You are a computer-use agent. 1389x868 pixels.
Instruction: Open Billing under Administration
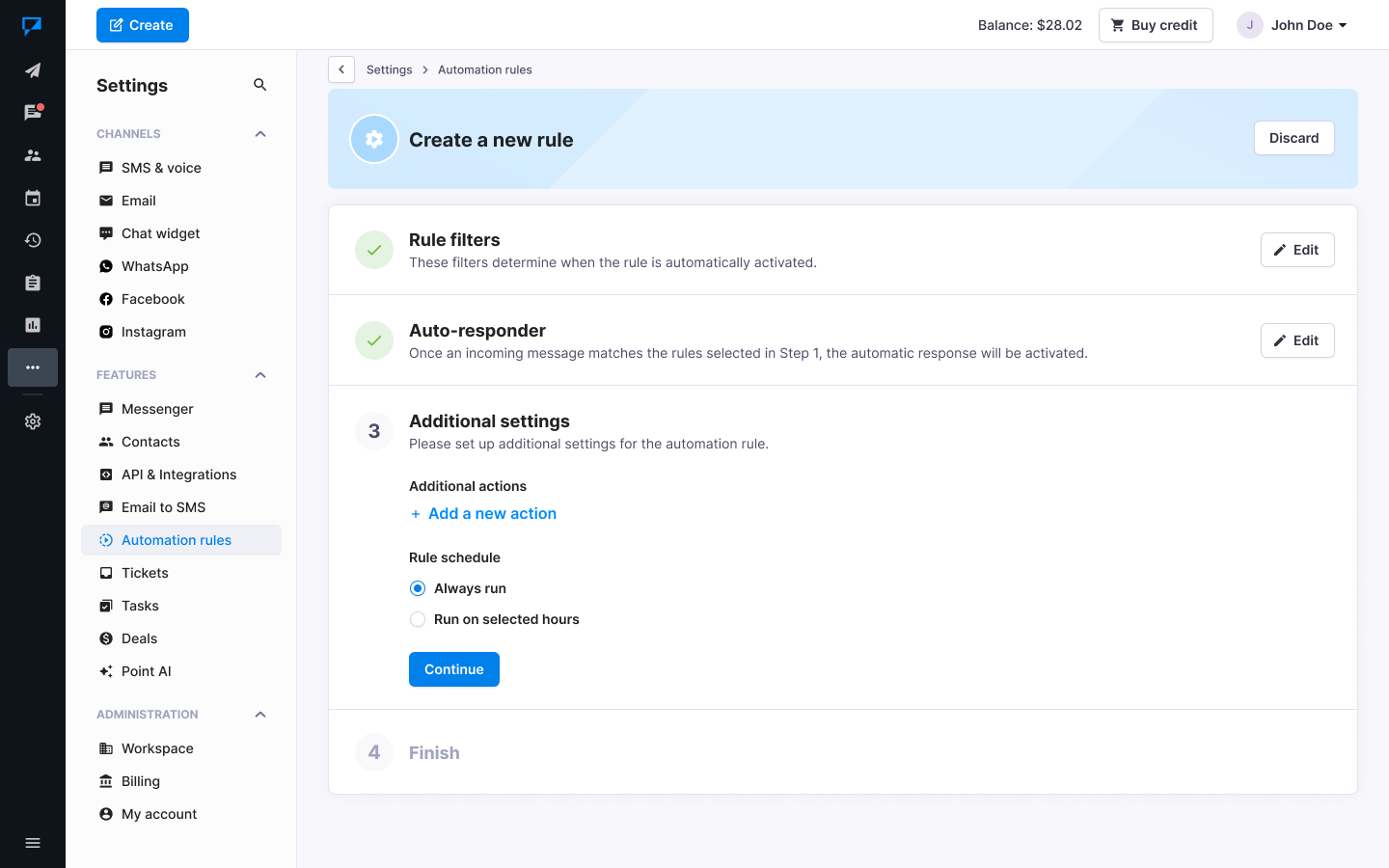tap(139, 780)
